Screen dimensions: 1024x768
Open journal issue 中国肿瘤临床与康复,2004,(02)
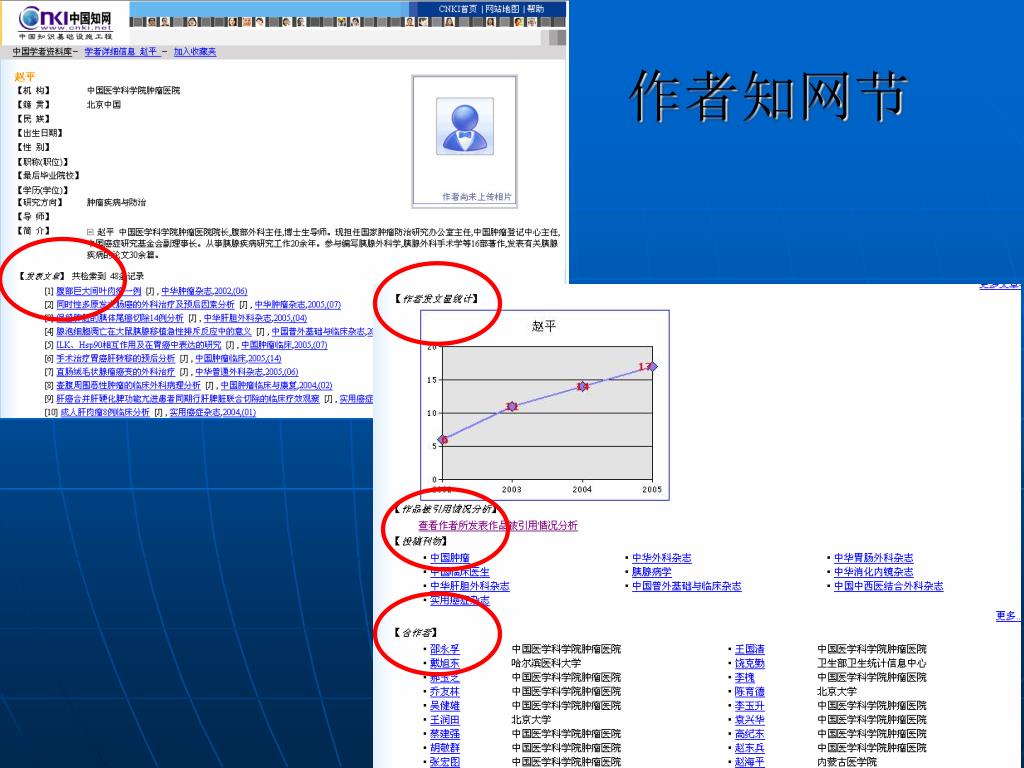point(276,385)
